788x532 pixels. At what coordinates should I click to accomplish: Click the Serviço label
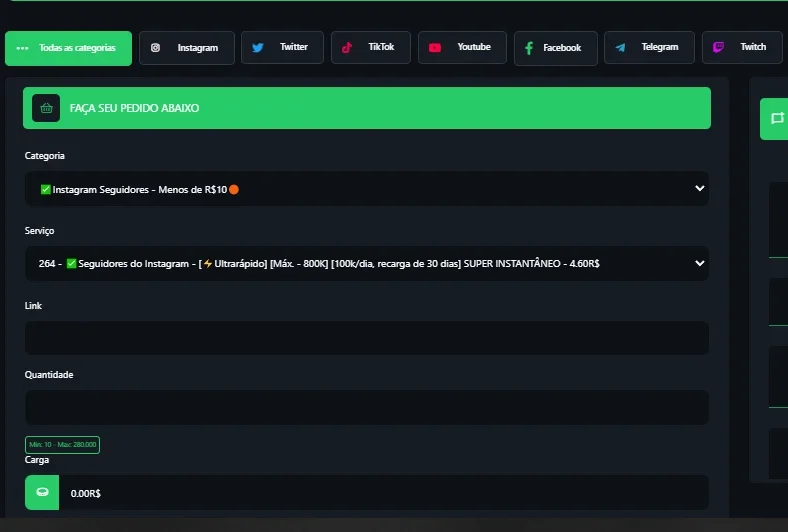39,231
